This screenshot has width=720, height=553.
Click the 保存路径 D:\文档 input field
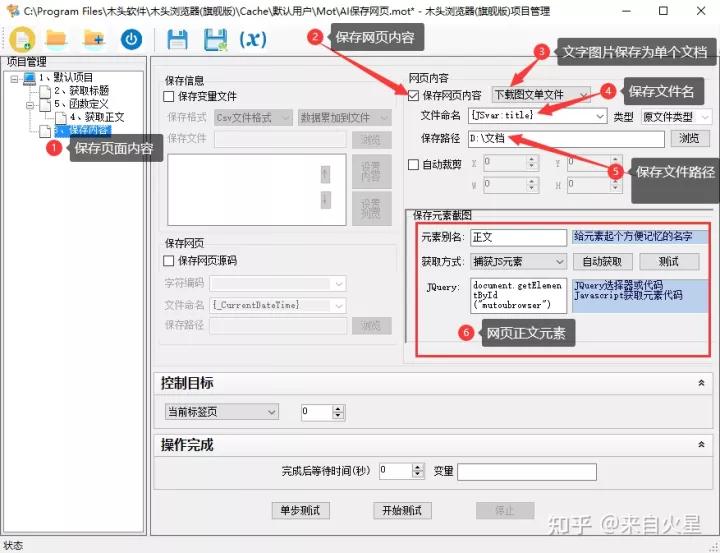pos(566,139)
